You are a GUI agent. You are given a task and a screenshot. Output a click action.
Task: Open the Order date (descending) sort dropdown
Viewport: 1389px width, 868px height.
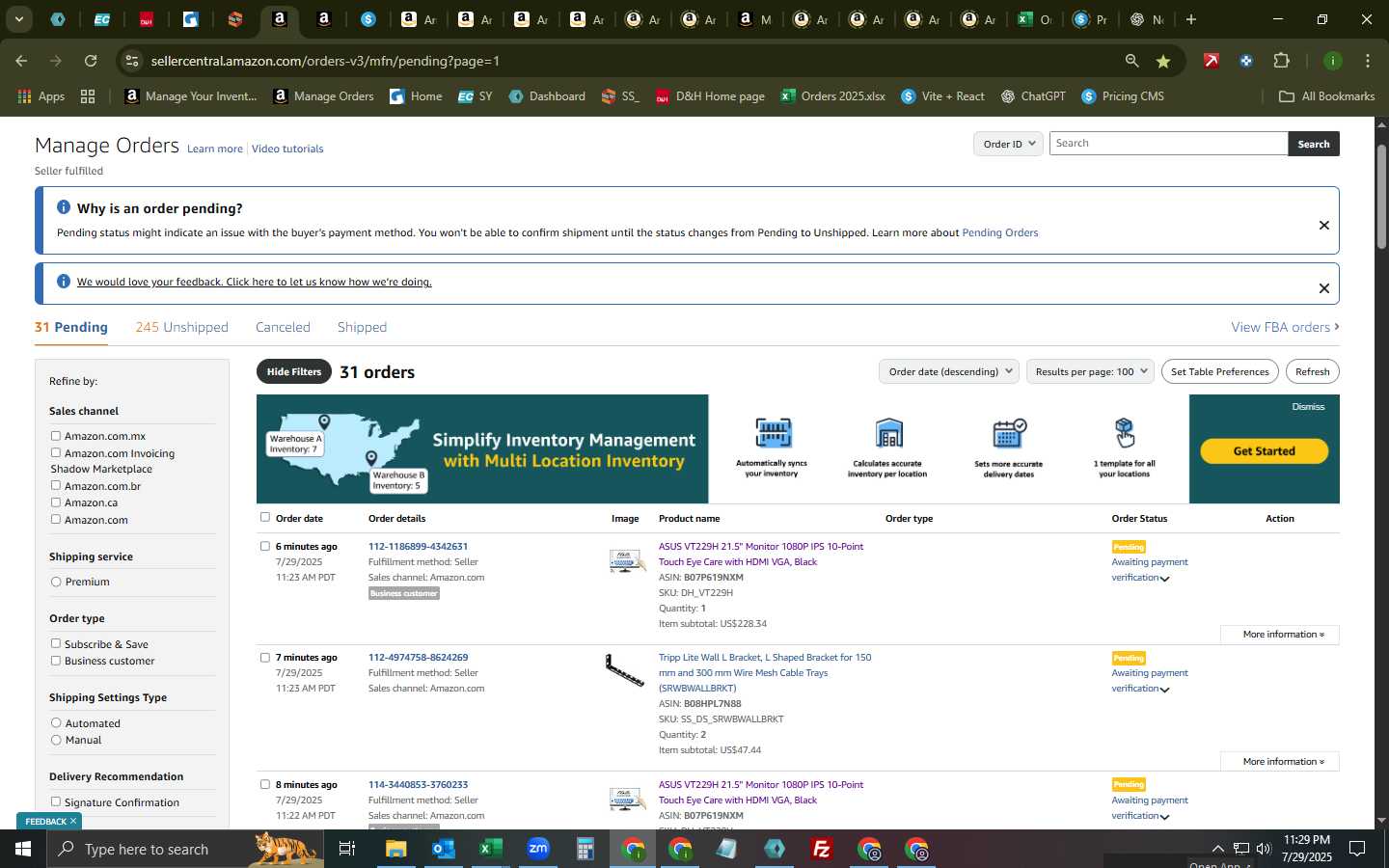[x=949, y=371]
